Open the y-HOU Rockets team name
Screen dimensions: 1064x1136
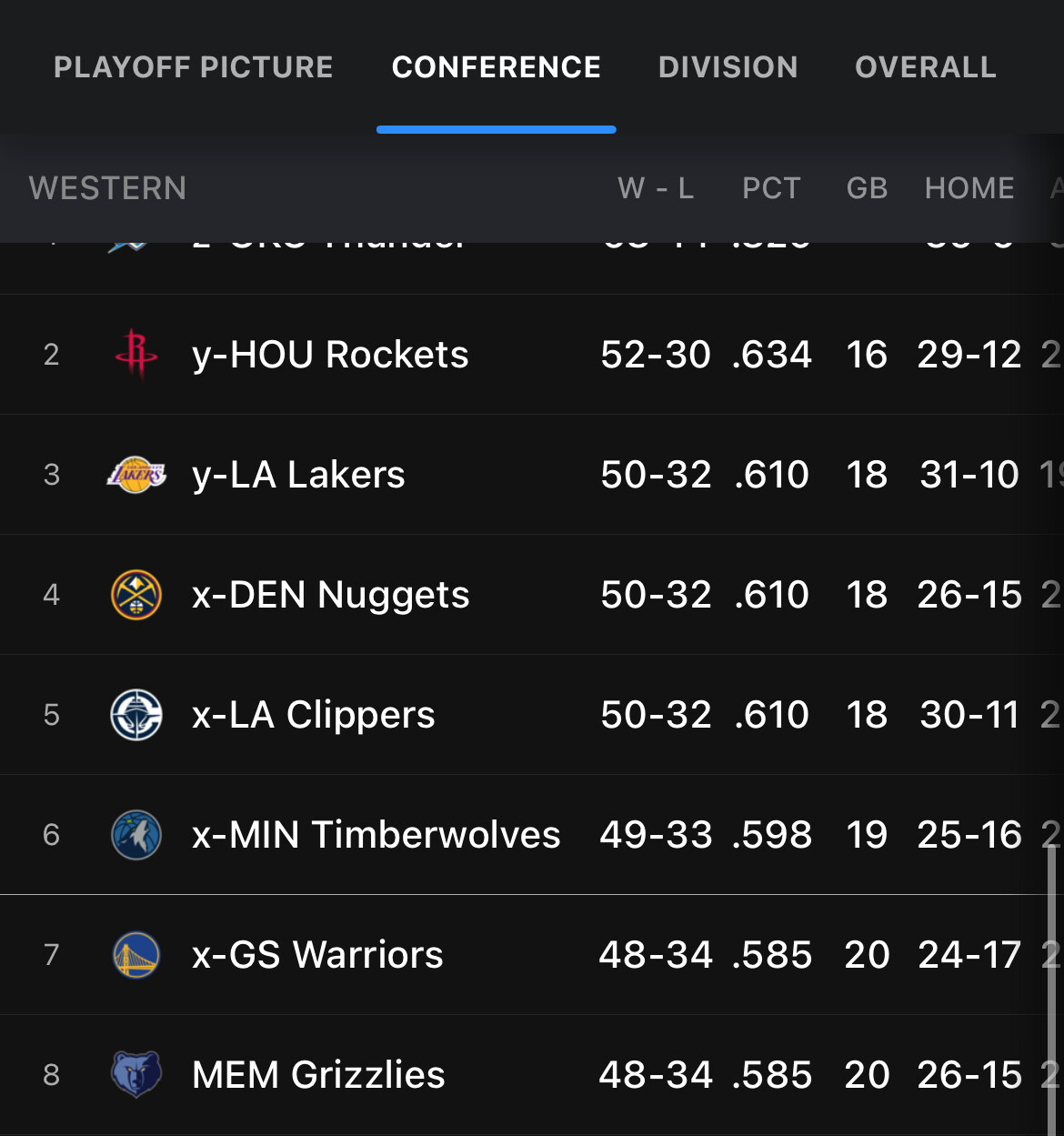coord(330,355)
